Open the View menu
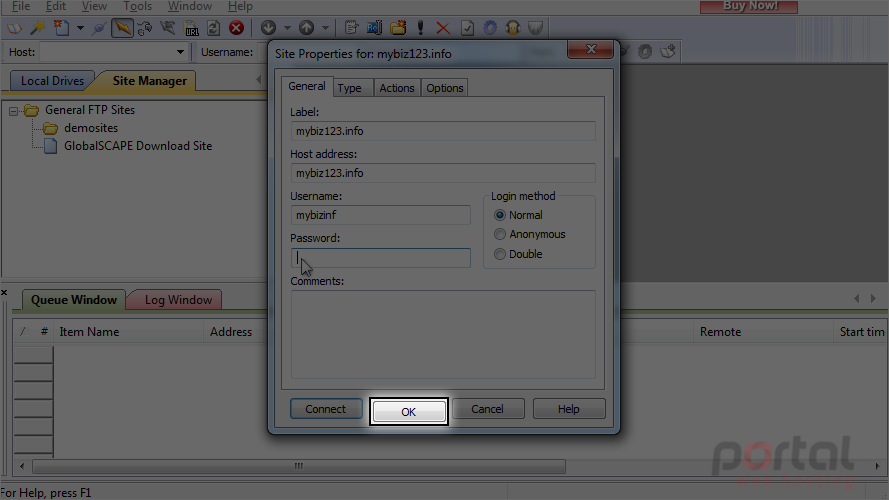 (x=94, y=6)
